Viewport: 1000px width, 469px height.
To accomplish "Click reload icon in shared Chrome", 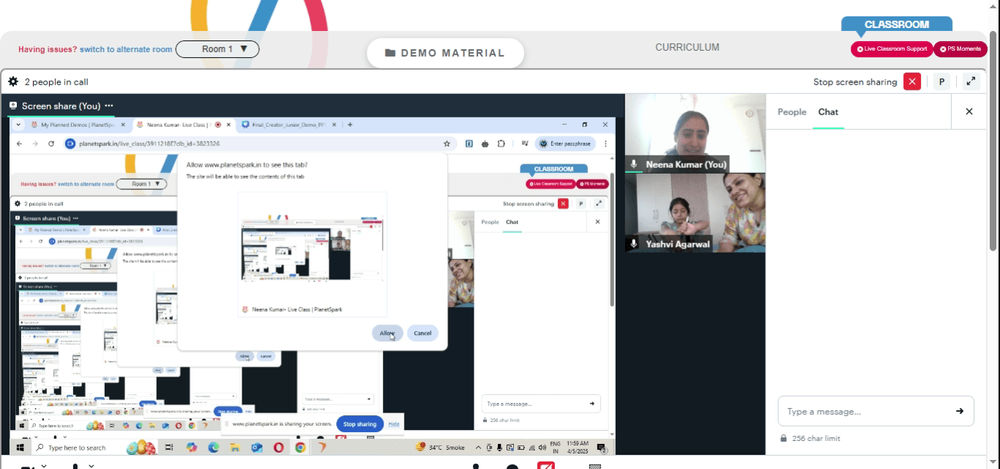I will [51, 144].
